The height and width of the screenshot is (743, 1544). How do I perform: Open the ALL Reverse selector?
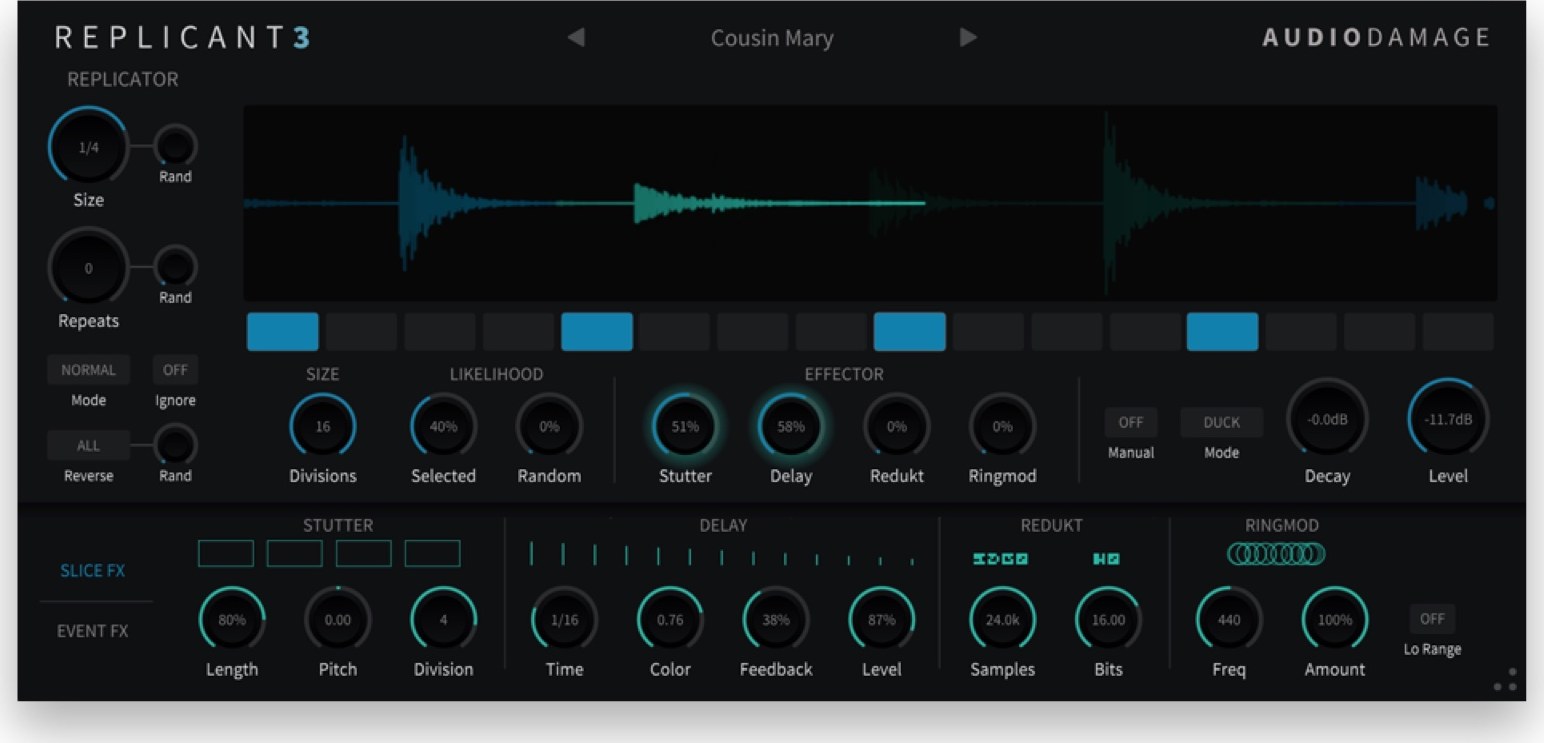(88, 446)
